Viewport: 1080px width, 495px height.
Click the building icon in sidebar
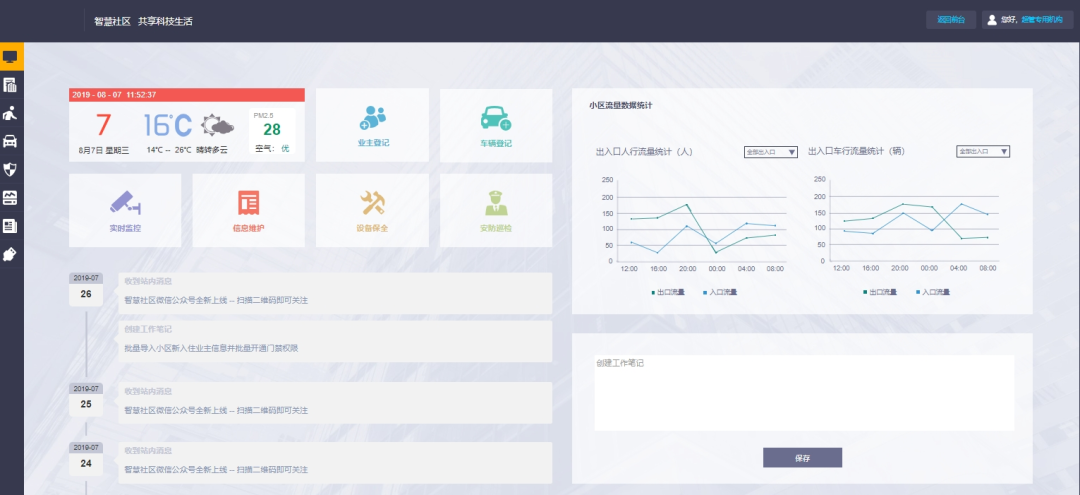(x=11, y=85)
